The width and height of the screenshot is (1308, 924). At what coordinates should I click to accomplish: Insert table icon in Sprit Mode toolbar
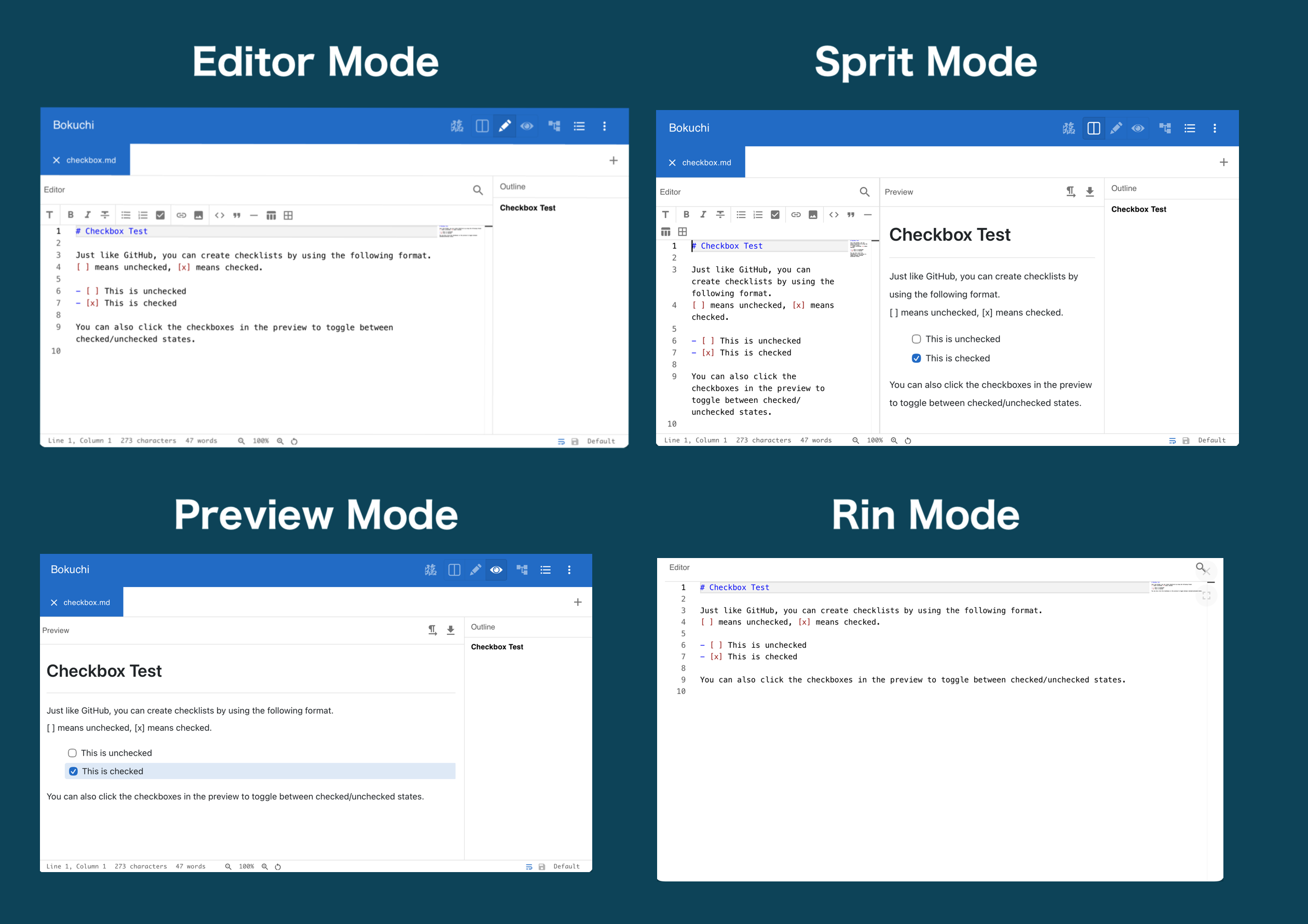pos(665,232)
